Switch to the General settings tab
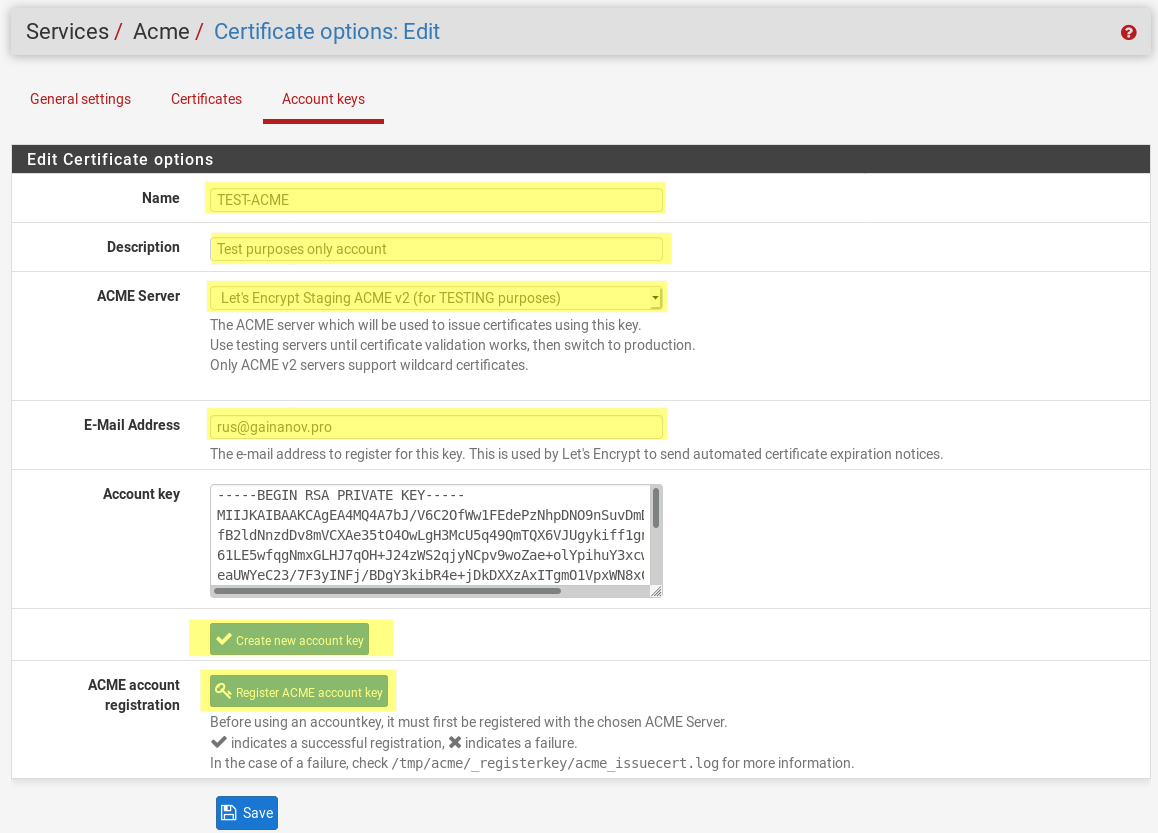The width and height of the screenshot is (1158, 833). [80, 99]
